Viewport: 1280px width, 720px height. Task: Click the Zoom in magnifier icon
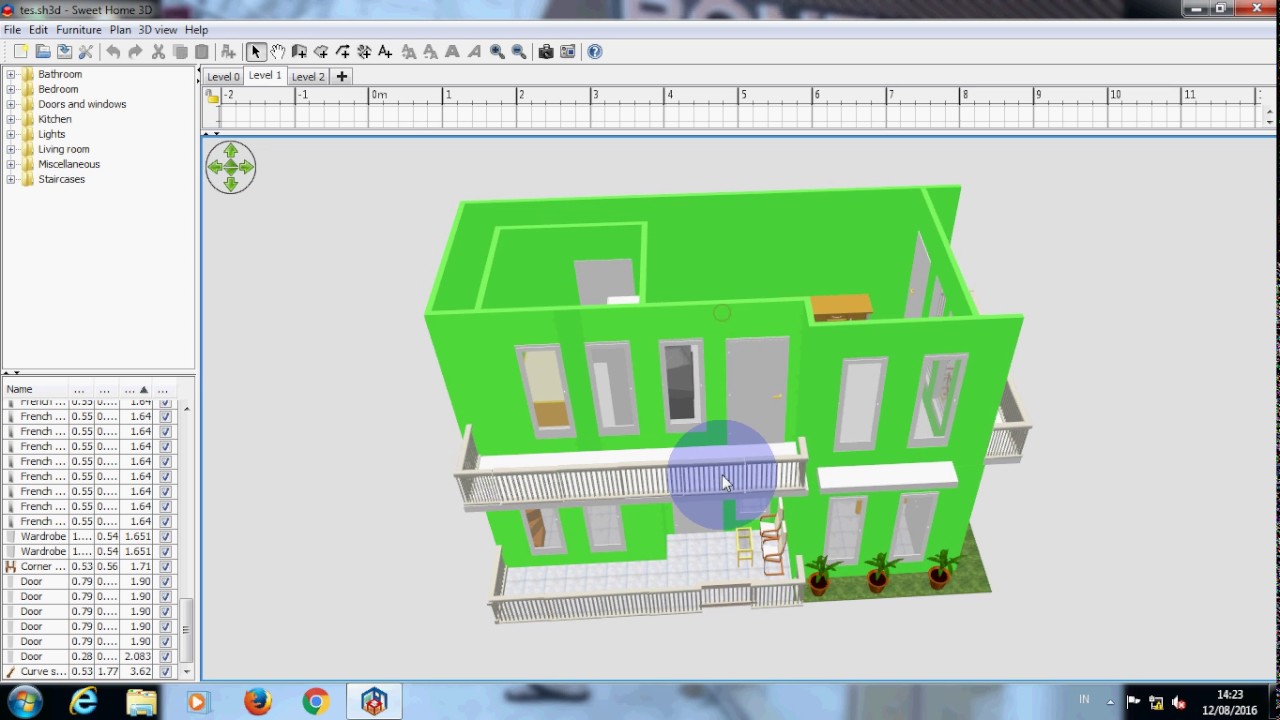(x=497, y=52)
